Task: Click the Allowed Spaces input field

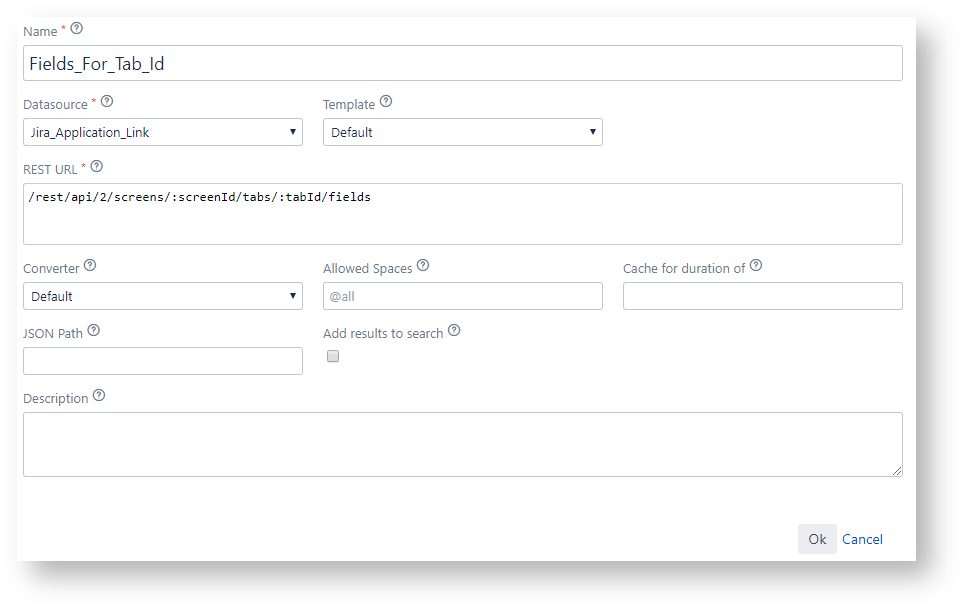Action: click(x=463, y=296)
